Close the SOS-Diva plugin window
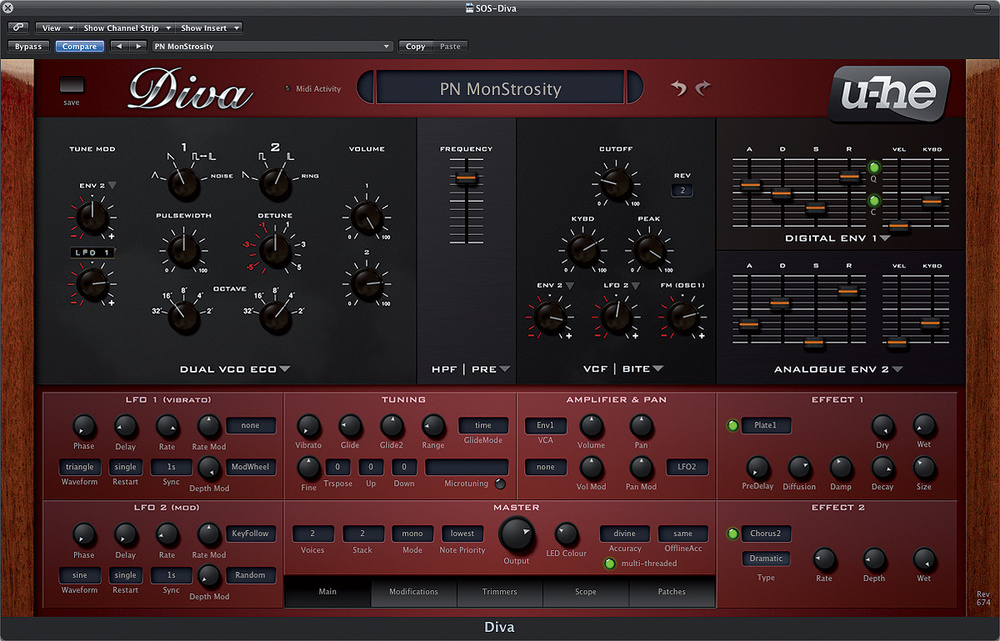Screen dimensions: 1000x641 coord(8,8)
